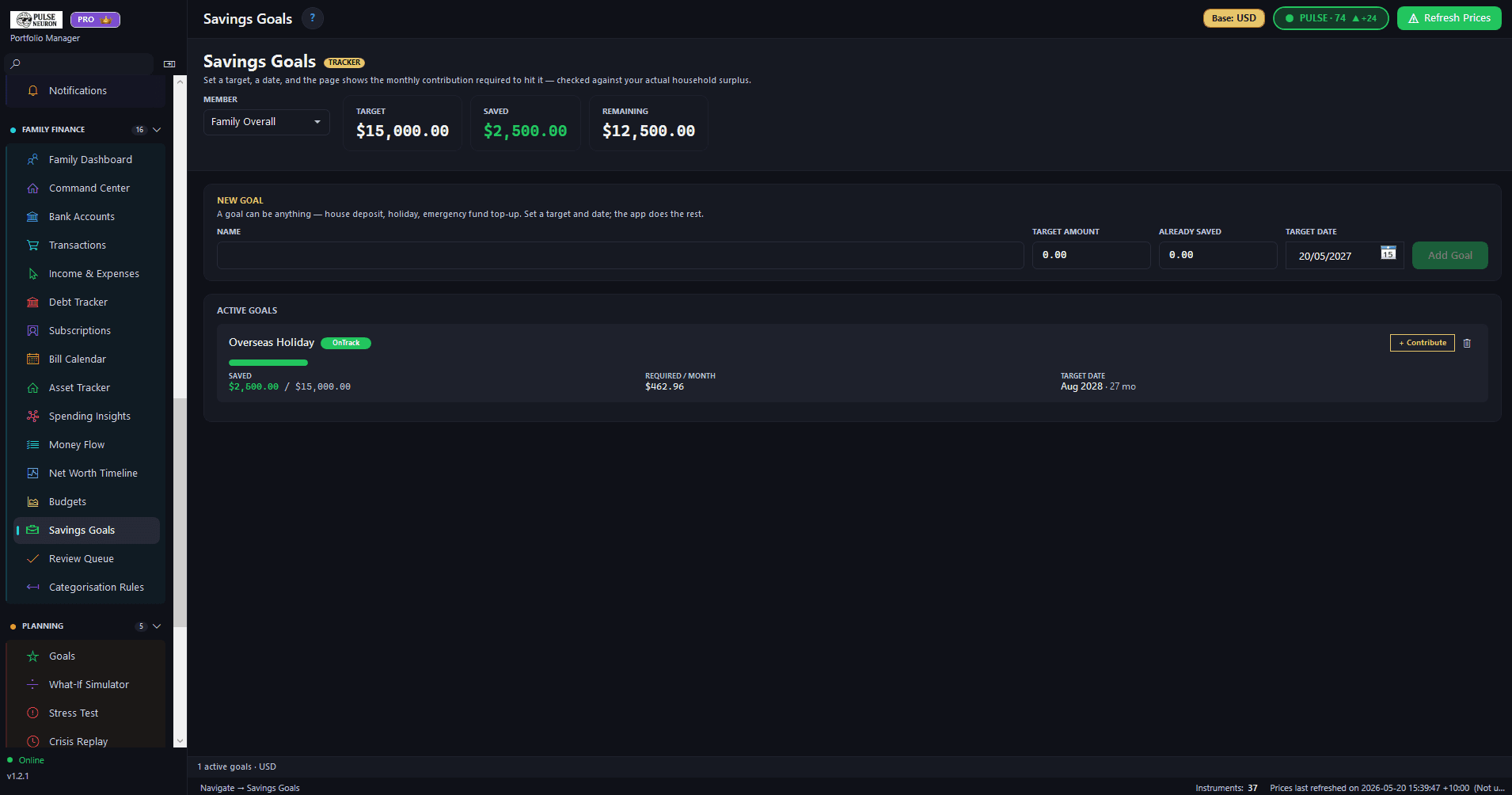
Task: Click the Review Queue checkmark icon
Action: (32, 559)
